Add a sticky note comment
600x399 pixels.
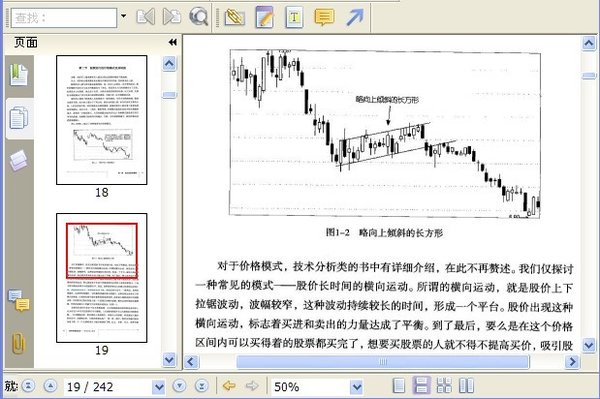[x=324, y=17]
